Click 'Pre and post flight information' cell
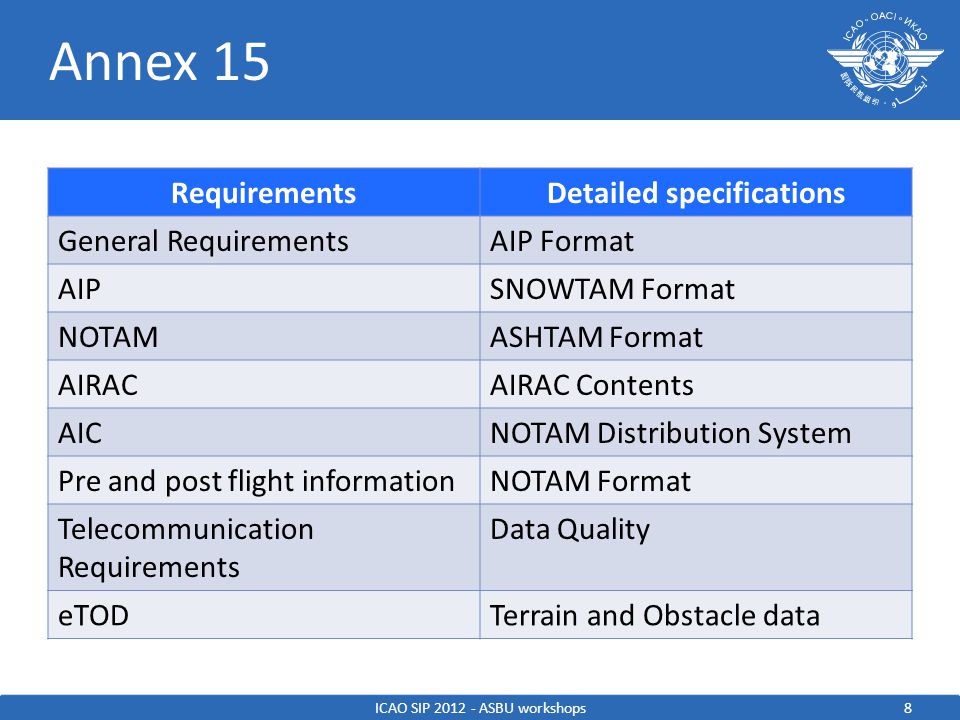Image resolution: width=960 pixels, height=720 pixels. click(264, 480)
